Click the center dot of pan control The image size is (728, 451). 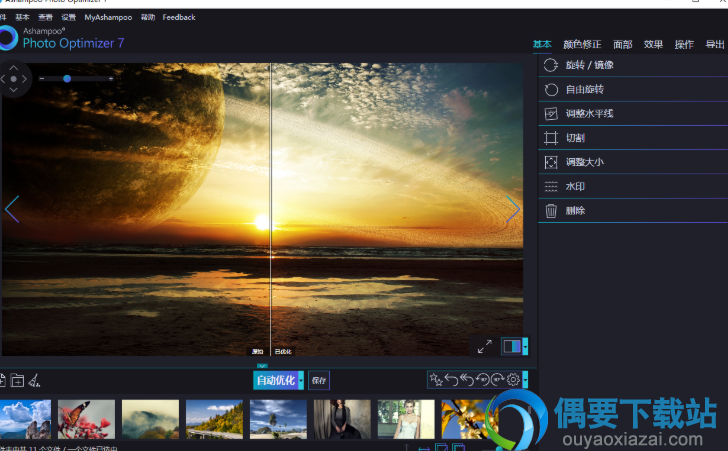(x=13, y=79)
